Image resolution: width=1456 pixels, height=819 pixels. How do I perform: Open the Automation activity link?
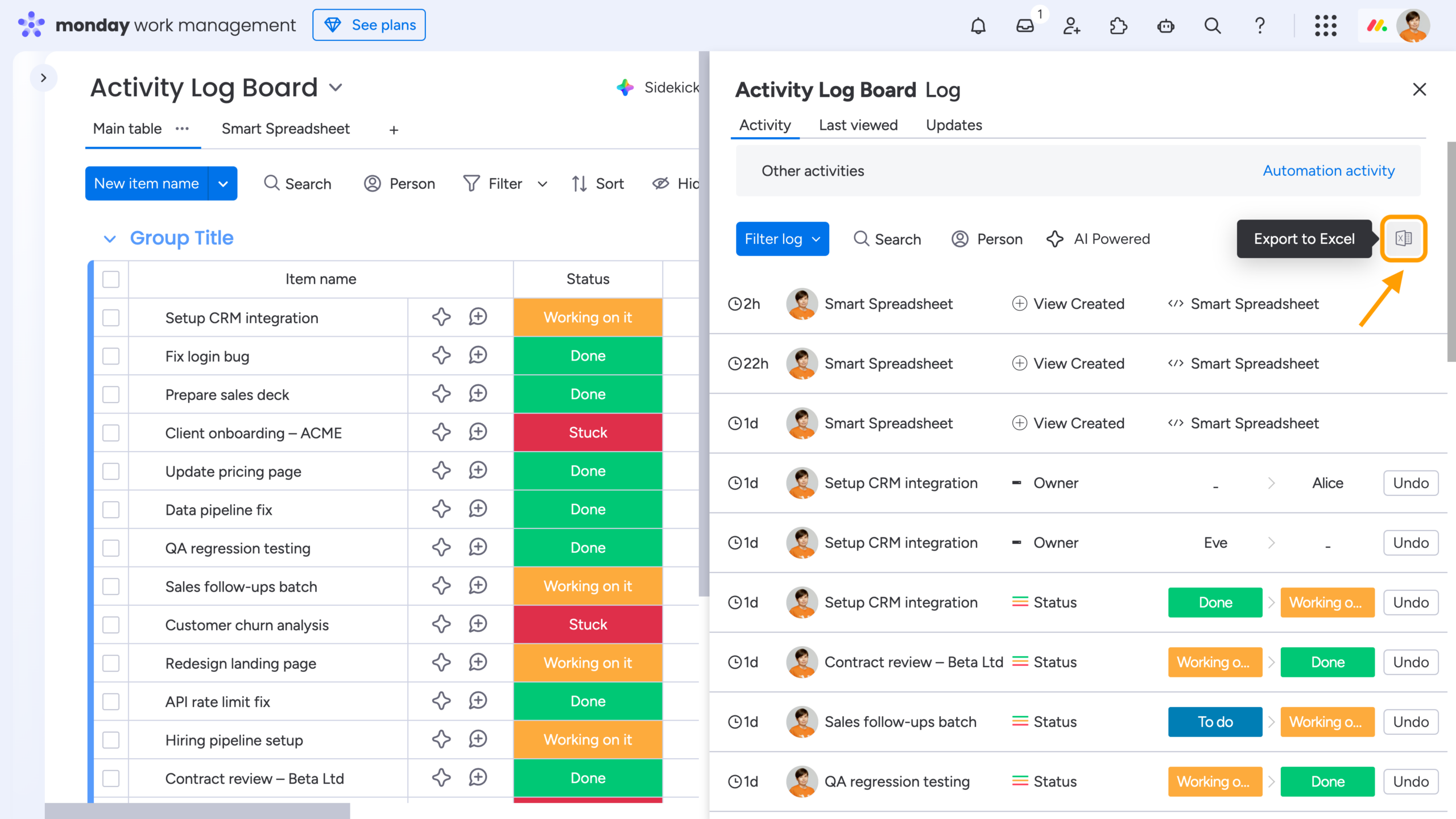1329,171
